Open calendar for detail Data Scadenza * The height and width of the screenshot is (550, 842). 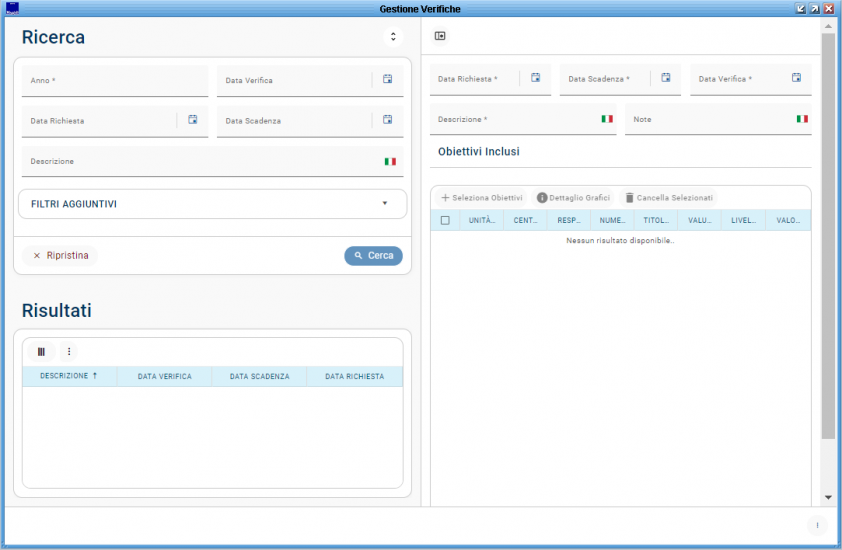pos(666,77)
